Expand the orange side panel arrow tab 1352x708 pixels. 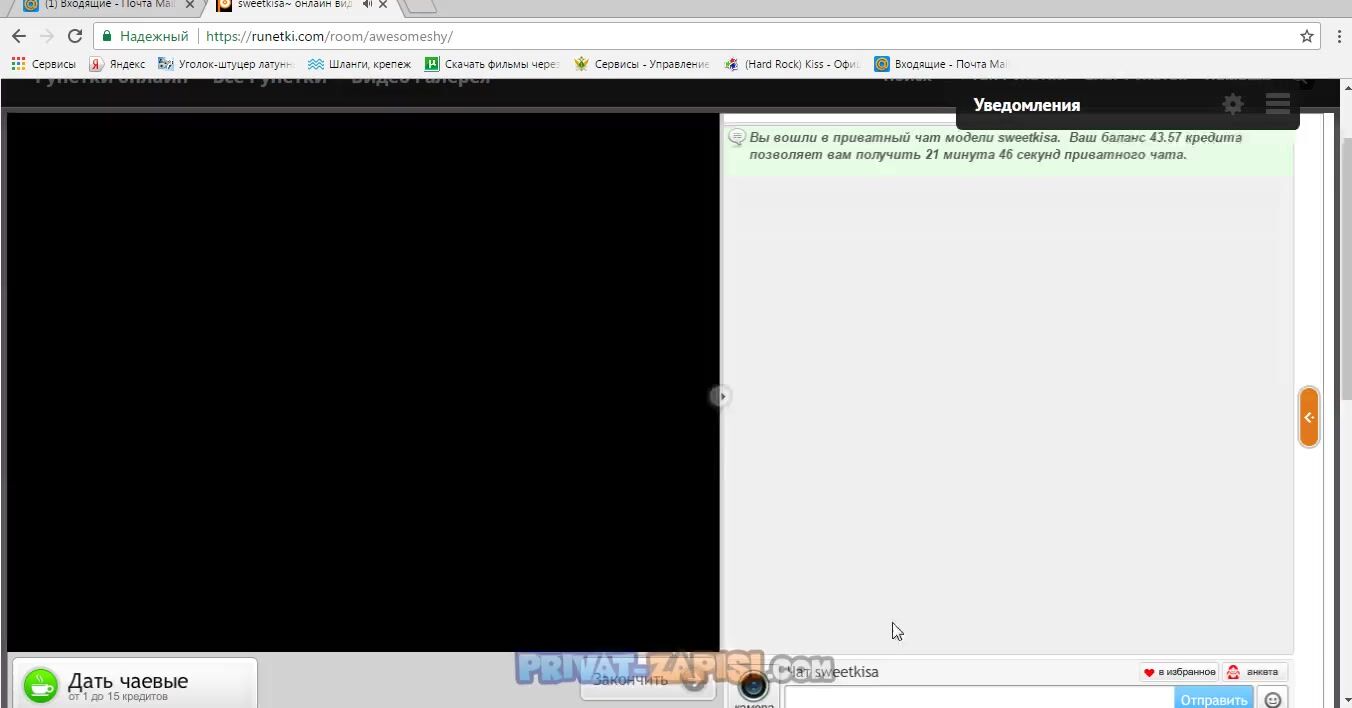click(x=1308, y=417)
